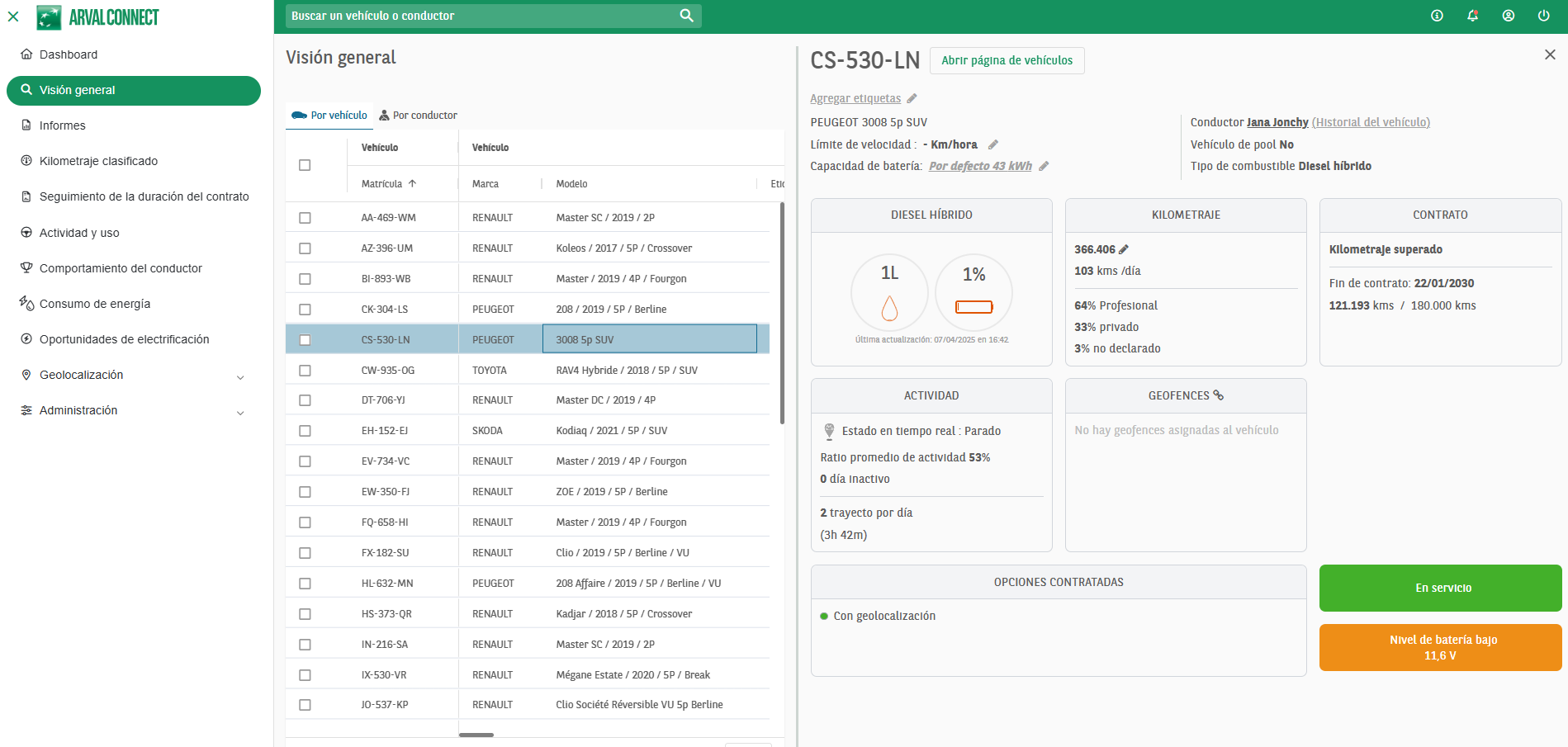Screen dimensions: 1568x747
Task: Switch to Por conductor tab
Action: coord(418,116)
